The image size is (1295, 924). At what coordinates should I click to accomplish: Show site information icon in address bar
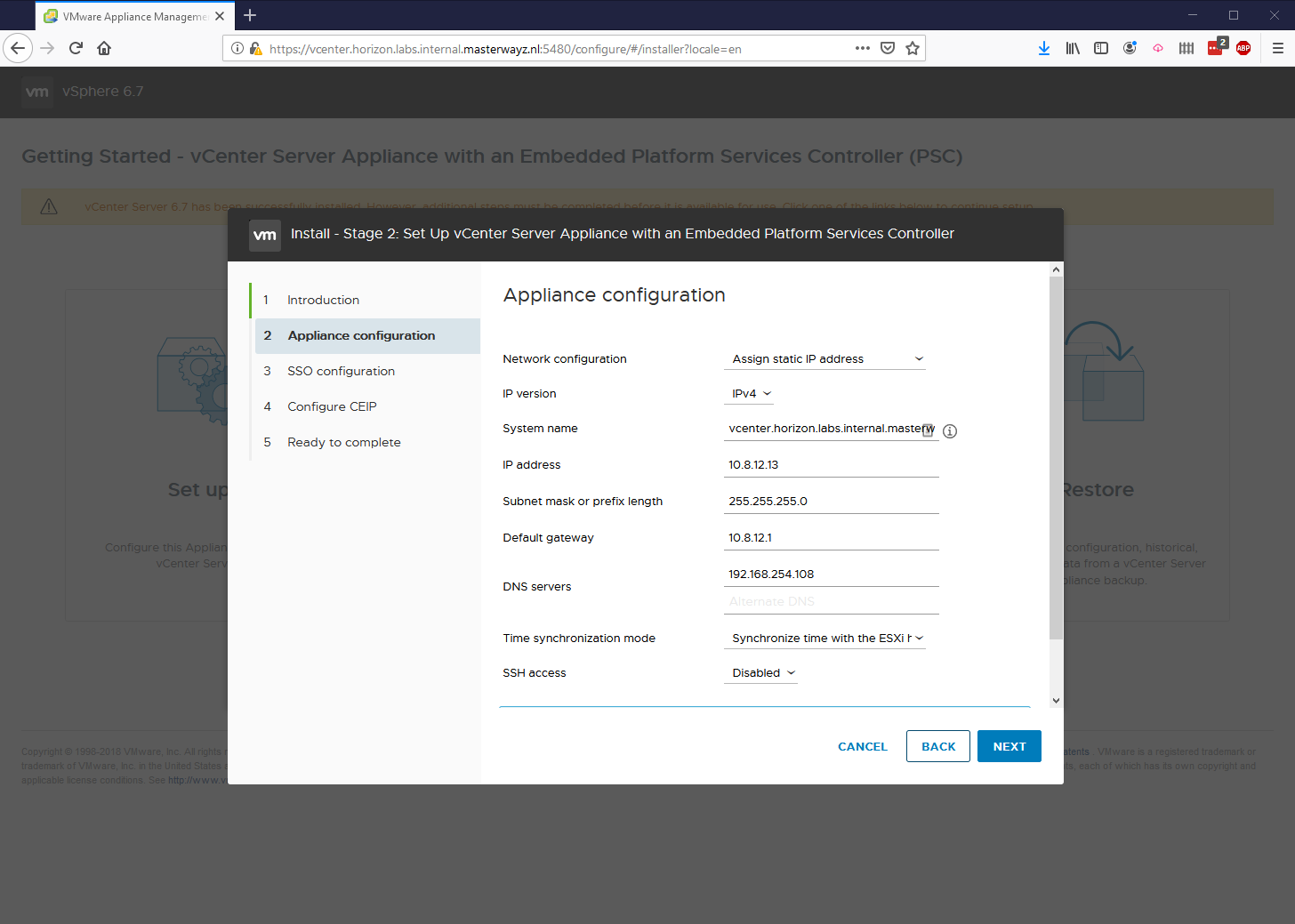click(237, 49)
